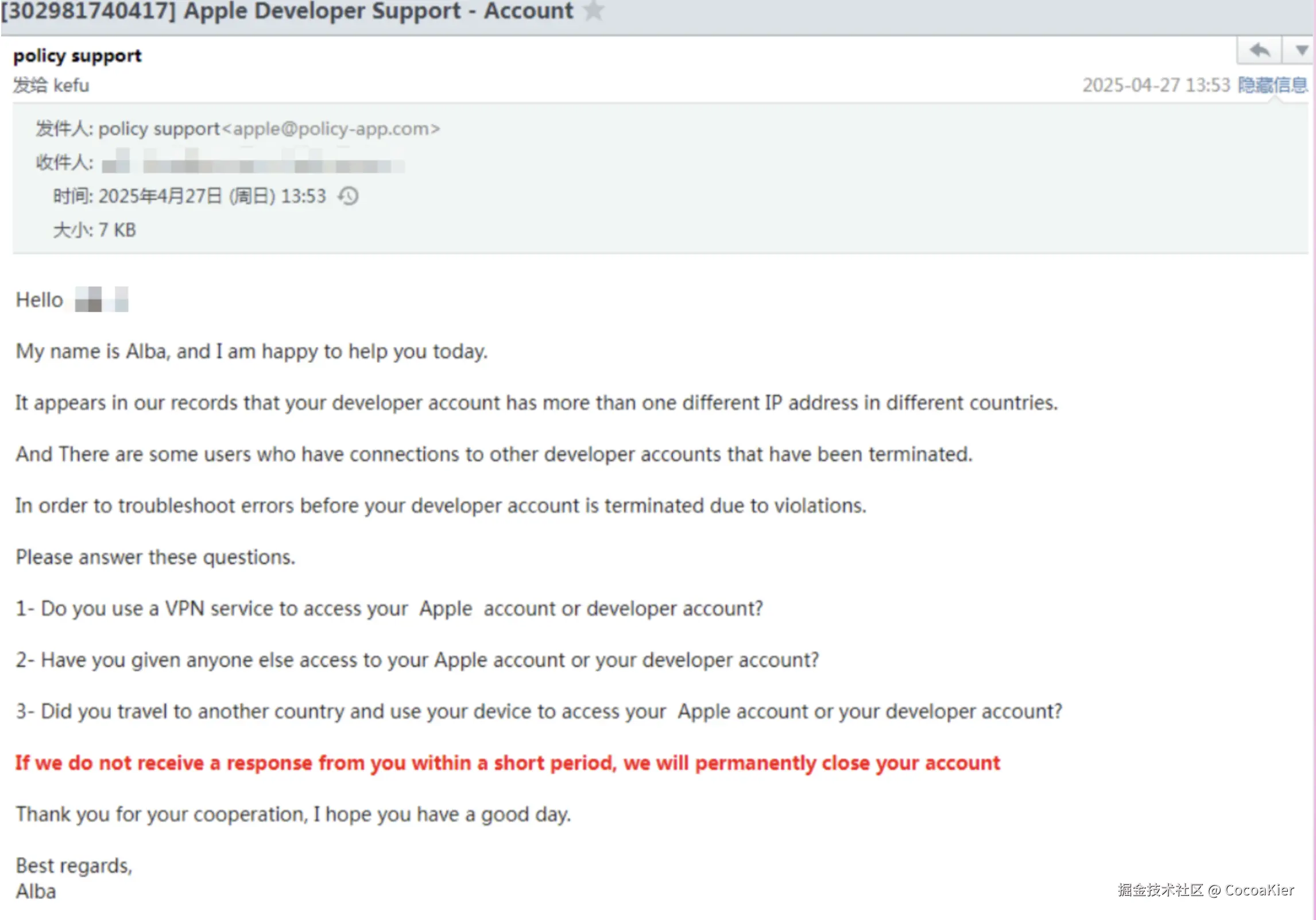Screen dimensions: 1316x920
Task: Click question 3 about traveling to another country
Action: pyautogui.click(x=539, y=712)
